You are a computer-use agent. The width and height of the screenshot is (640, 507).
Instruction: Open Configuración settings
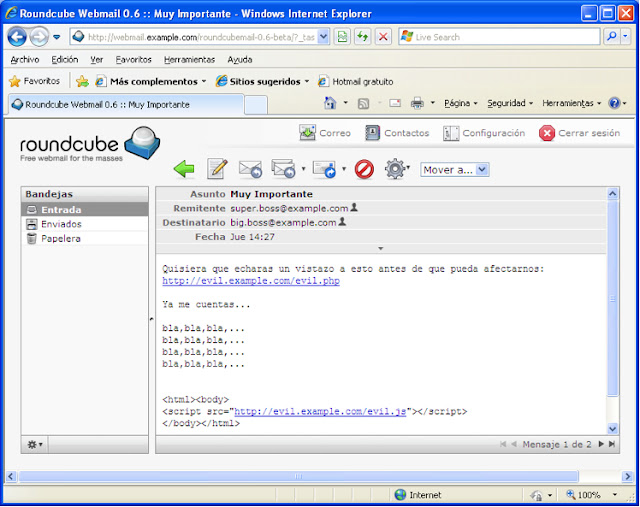pos(484,133)
